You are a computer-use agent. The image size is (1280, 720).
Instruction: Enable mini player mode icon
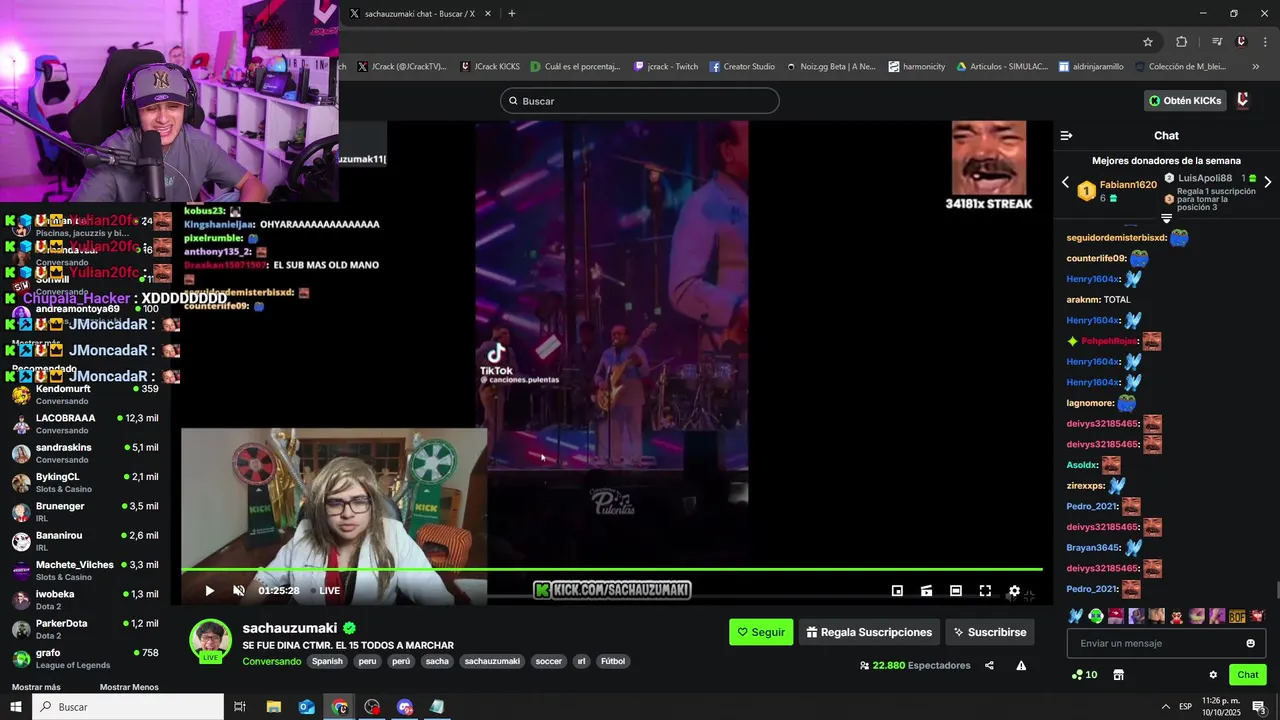click(897, 591)
